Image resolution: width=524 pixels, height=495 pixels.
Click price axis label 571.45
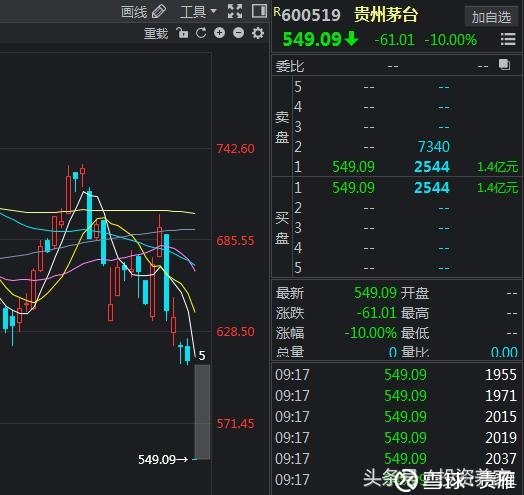tap(235, 423)
